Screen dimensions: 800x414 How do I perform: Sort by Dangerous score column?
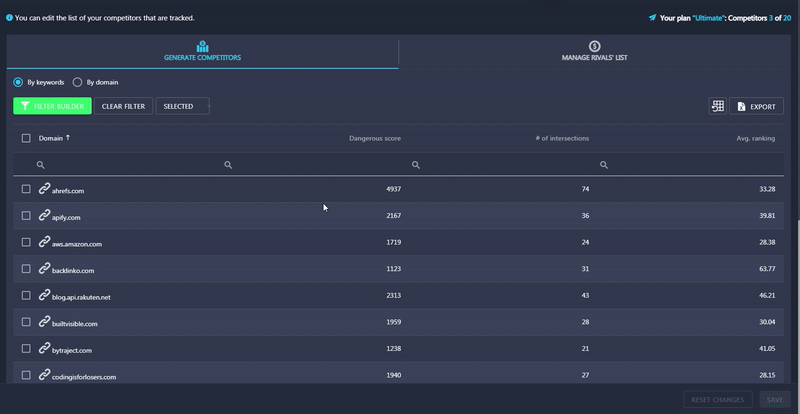(x=375, y=138)
